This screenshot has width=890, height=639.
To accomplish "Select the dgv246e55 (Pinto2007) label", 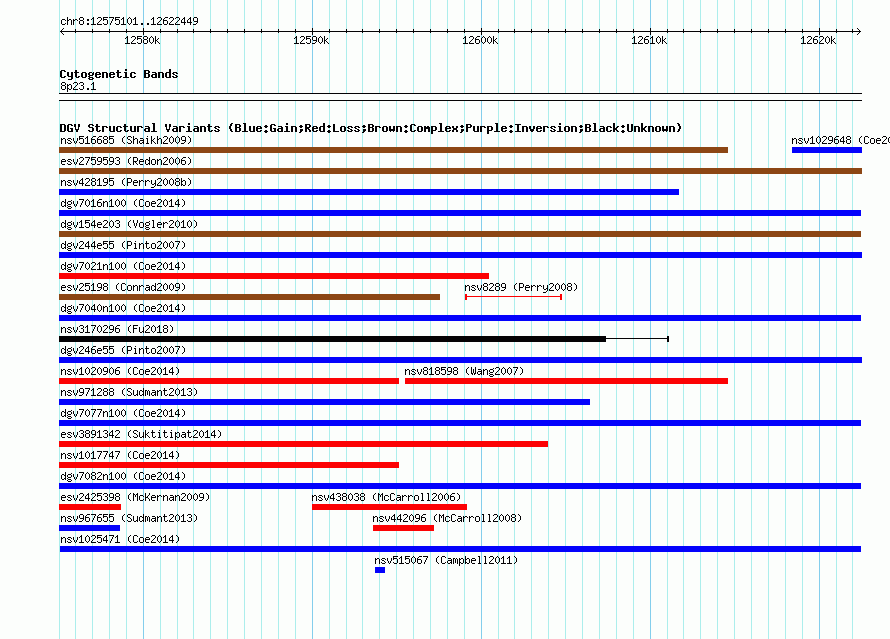I will tap(123, 350).
